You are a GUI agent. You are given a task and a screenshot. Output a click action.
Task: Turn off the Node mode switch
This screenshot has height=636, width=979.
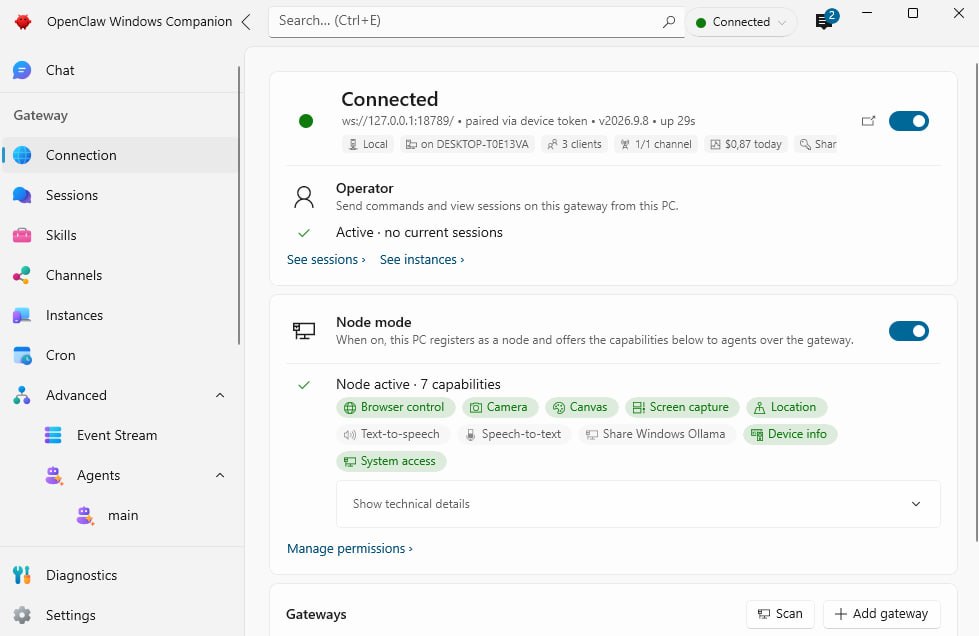[908, 331]
